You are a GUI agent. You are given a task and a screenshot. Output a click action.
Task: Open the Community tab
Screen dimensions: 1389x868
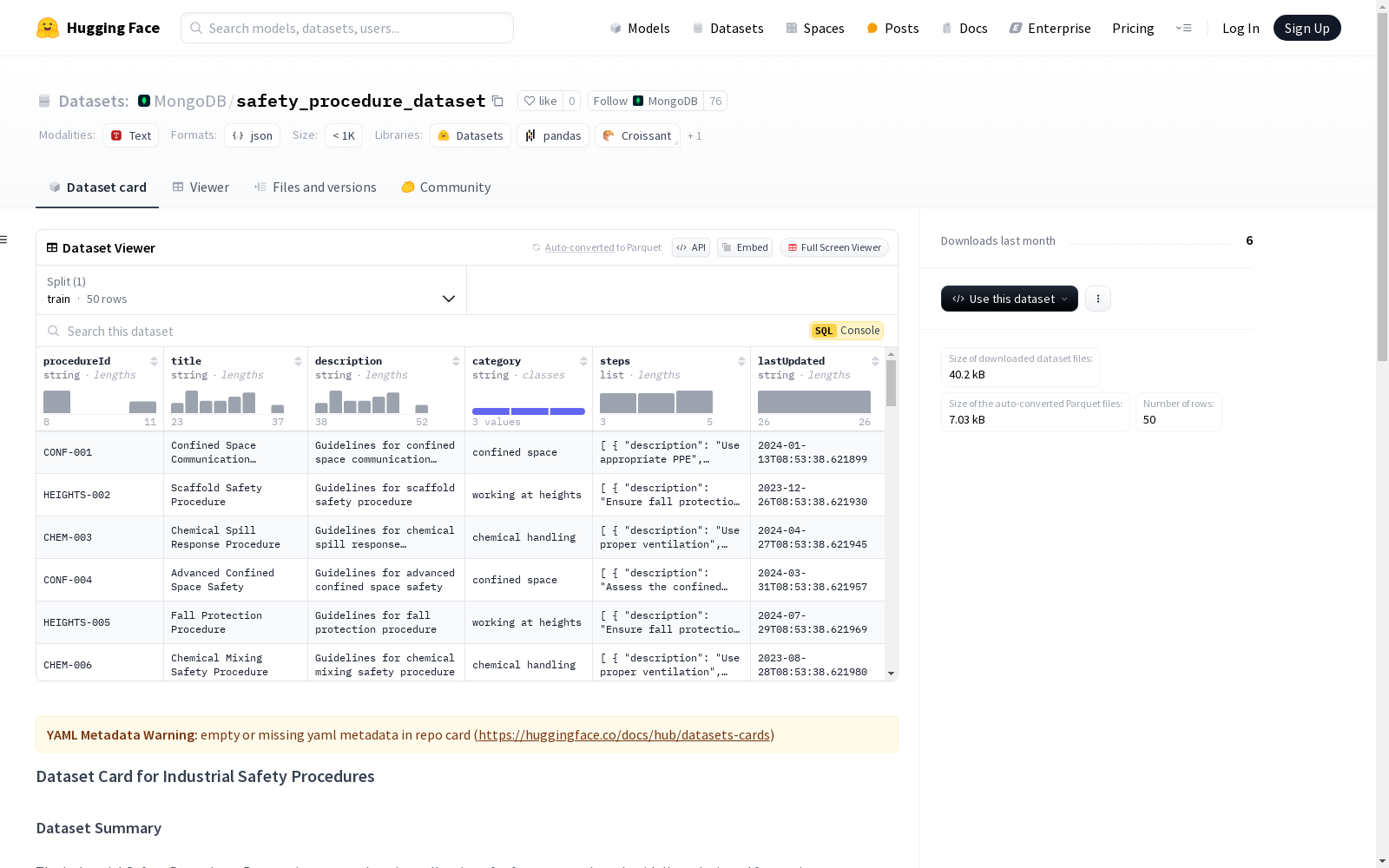[446, 187]
